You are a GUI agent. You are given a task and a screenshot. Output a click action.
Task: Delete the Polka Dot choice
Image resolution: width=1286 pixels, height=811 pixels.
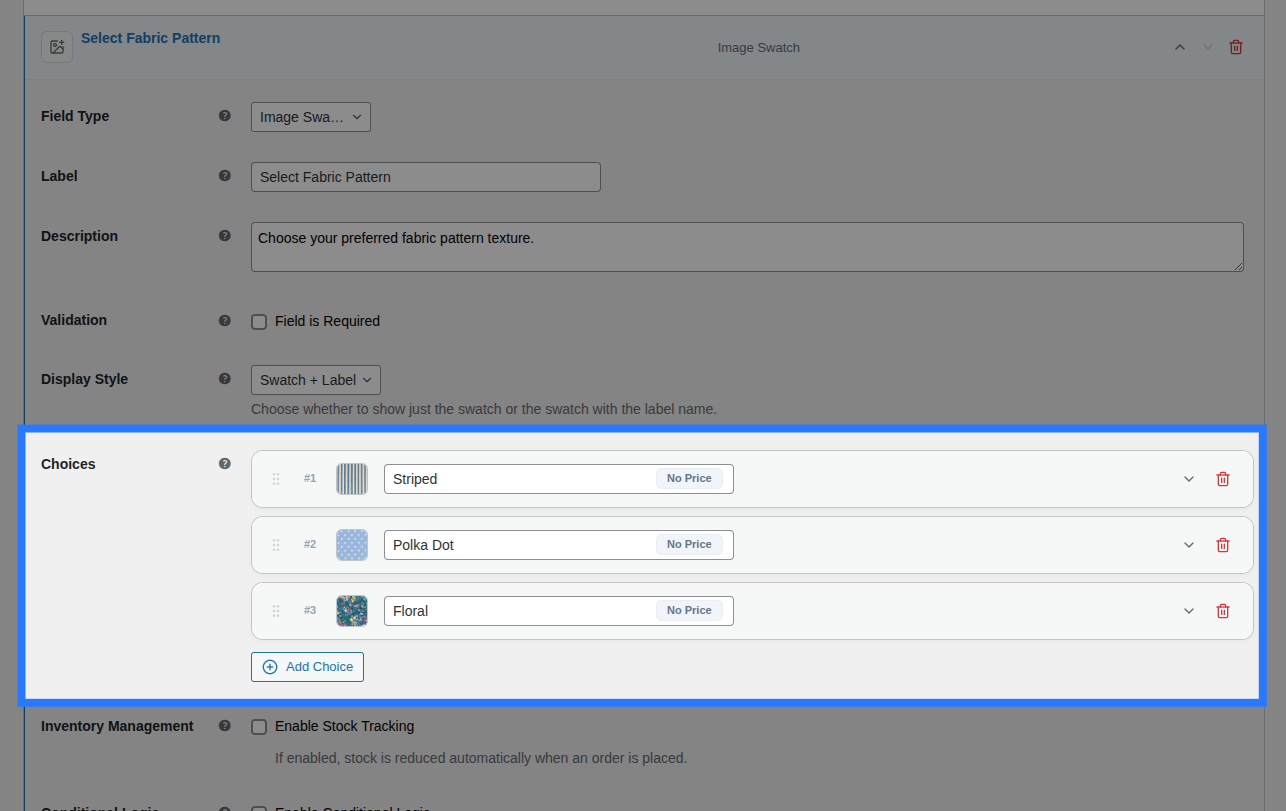click(1222, 545)
